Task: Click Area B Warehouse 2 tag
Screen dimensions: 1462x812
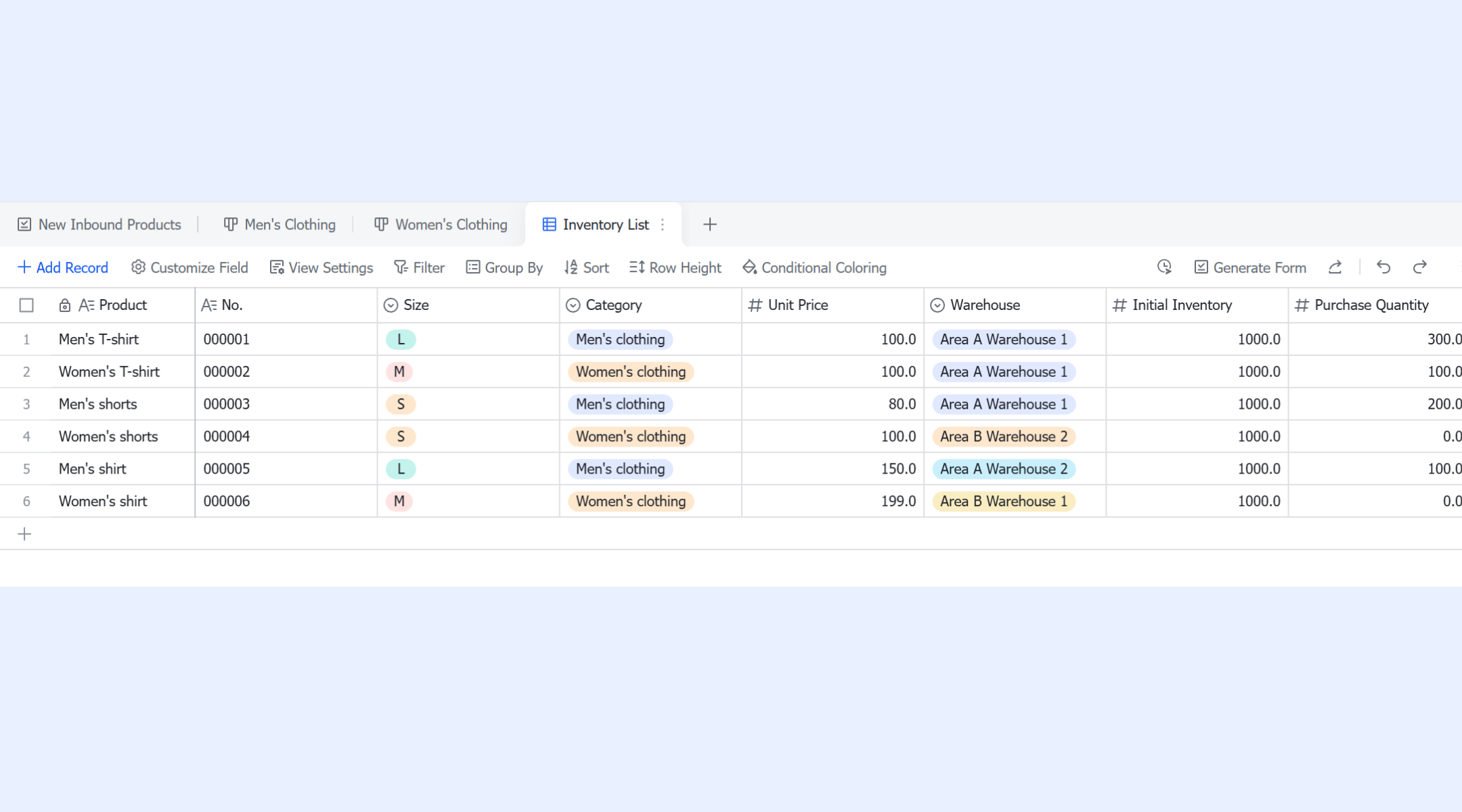Action: [1004, 437]
